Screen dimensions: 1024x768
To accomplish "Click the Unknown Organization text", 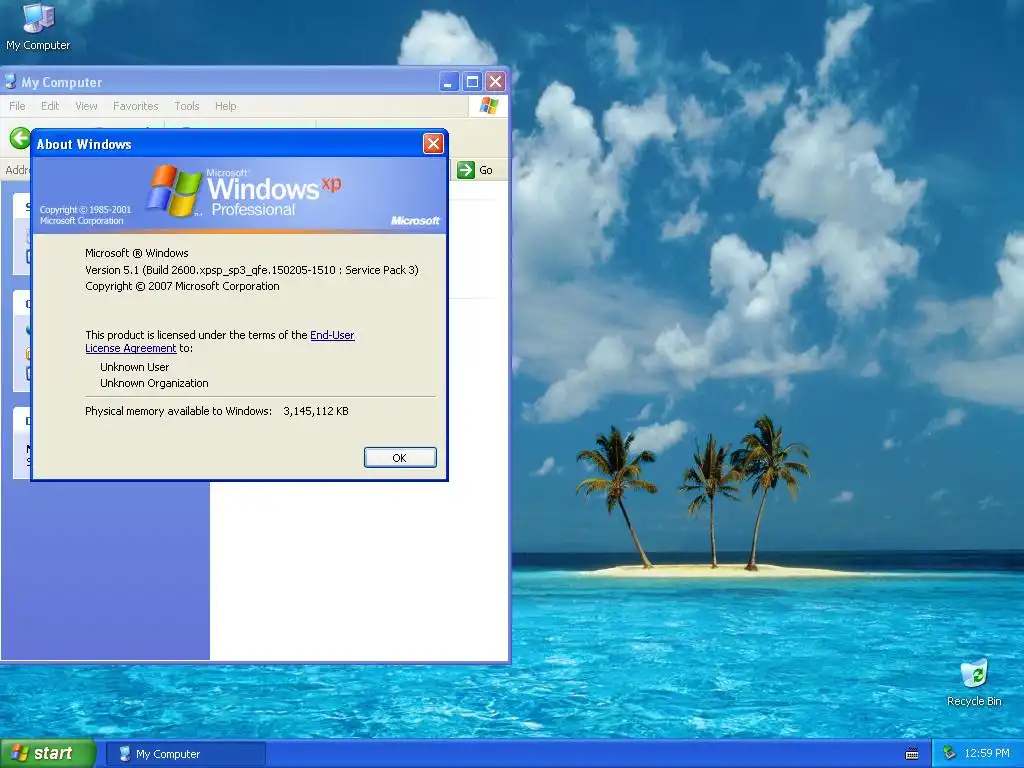I will pos(154,383).
